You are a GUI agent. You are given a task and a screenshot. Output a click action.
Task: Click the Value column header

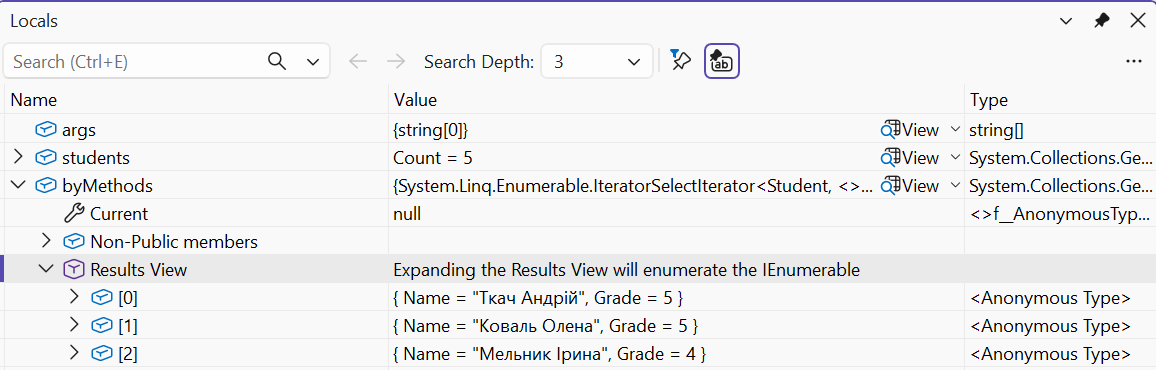676,100
